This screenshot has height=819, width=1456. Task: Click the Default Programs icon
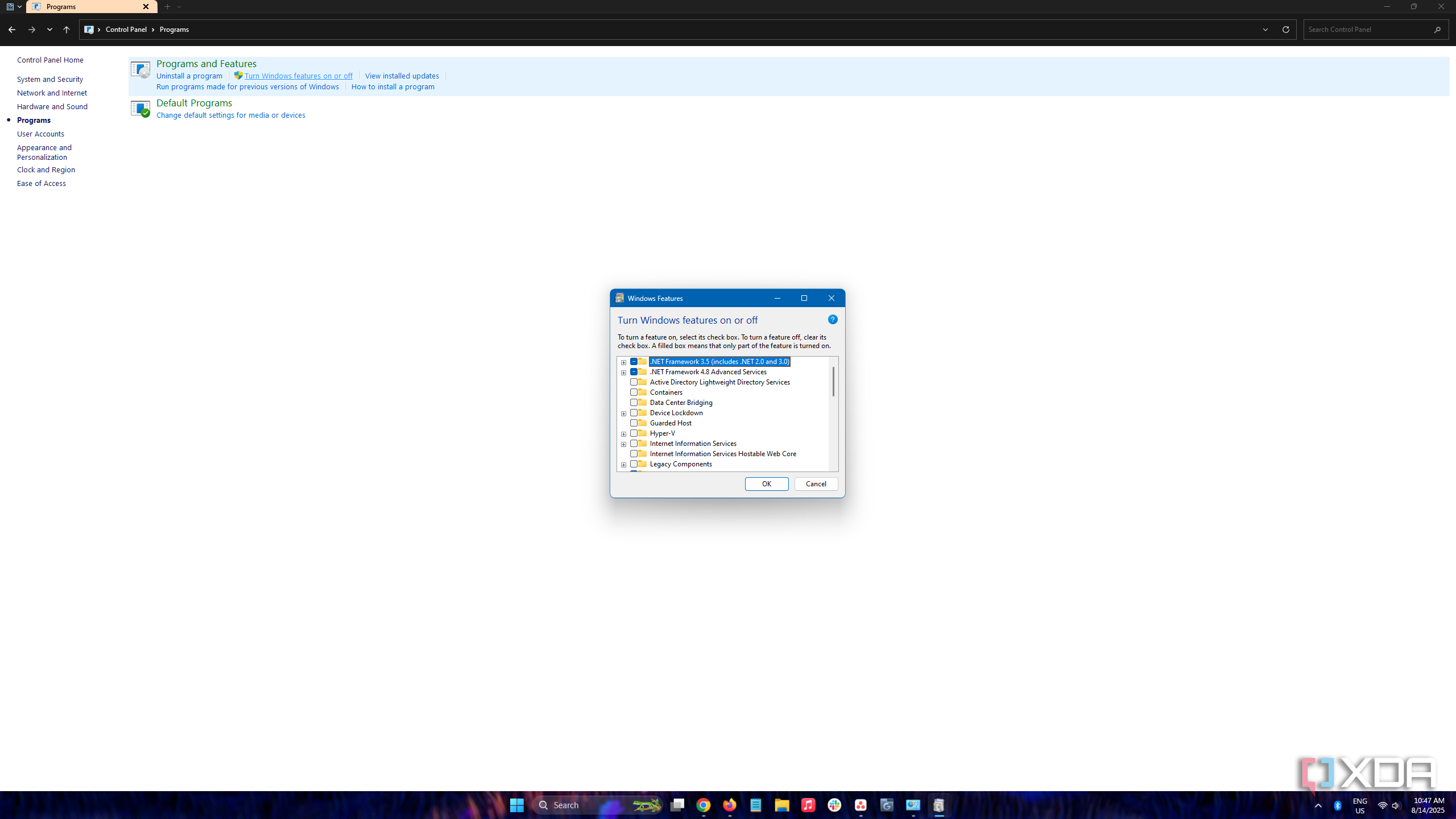(140, 108)
